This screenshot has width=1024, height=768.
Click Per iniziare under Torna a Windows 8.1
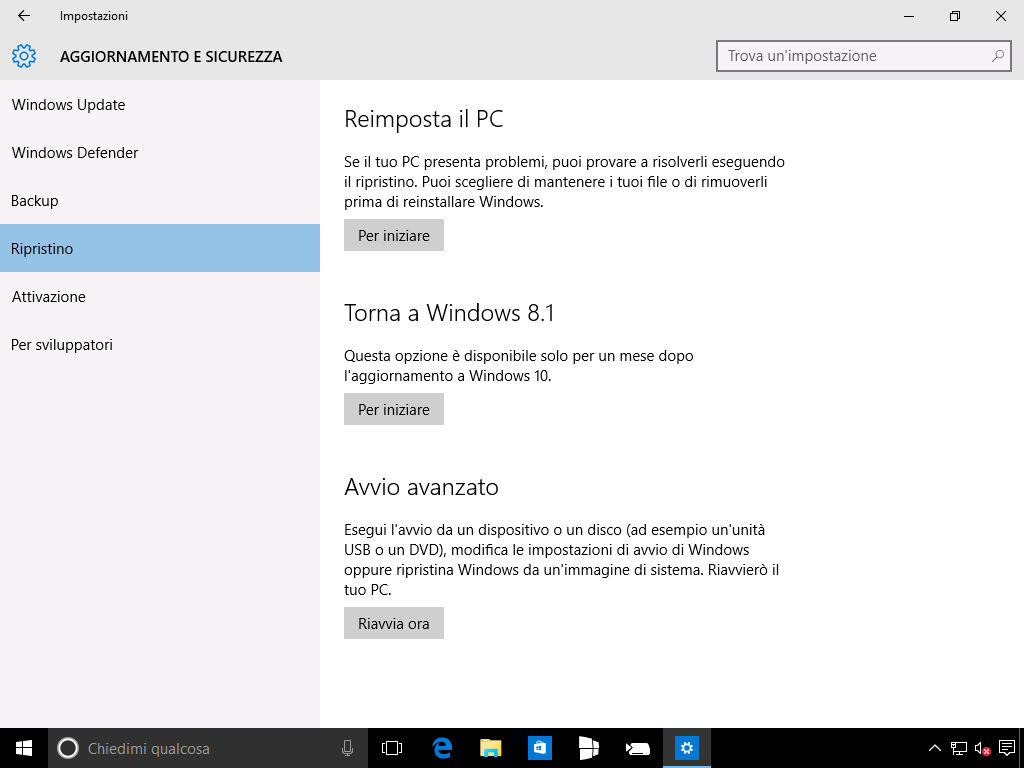pos(394,409)
